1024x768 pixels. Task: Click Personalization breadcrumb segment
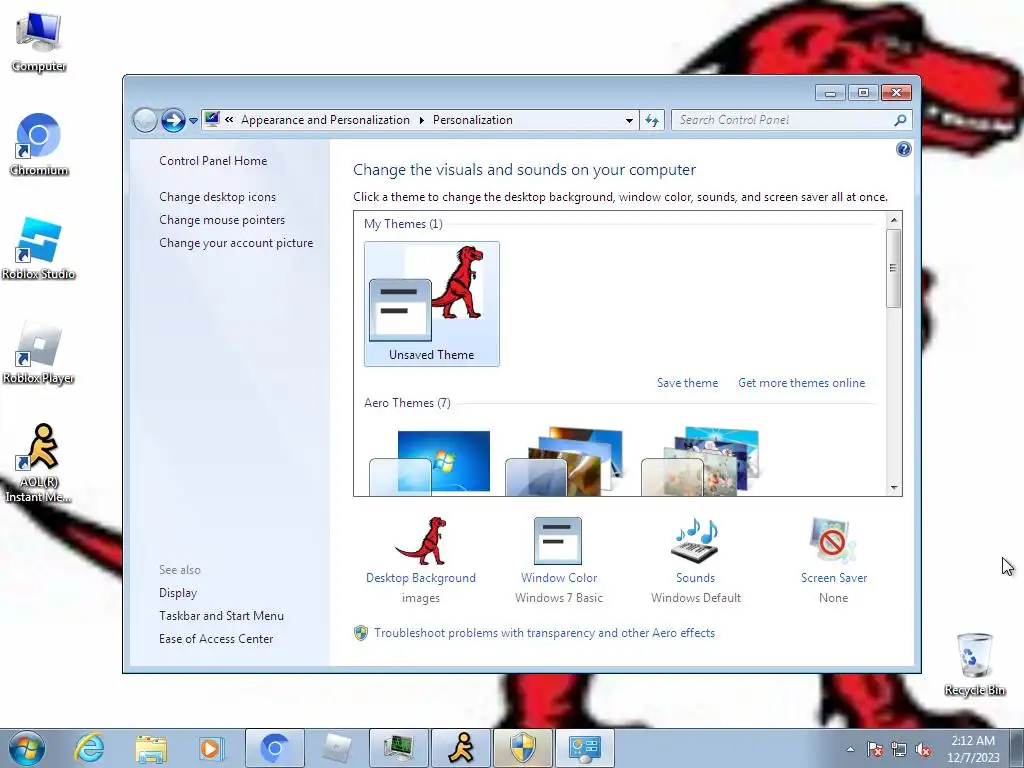473,120
